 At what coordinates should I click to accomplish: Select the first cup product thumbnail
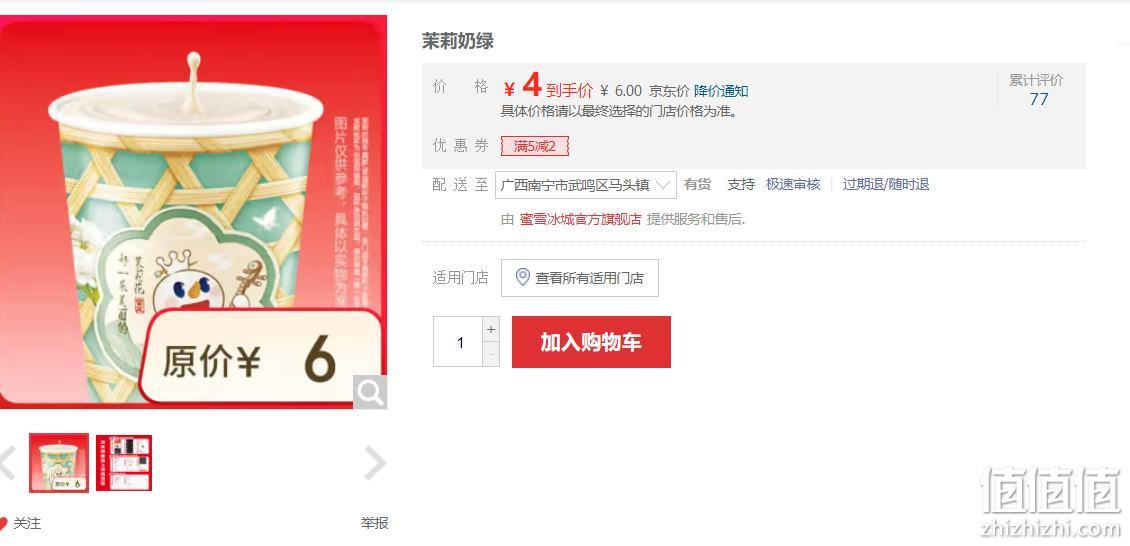(59, 462)
